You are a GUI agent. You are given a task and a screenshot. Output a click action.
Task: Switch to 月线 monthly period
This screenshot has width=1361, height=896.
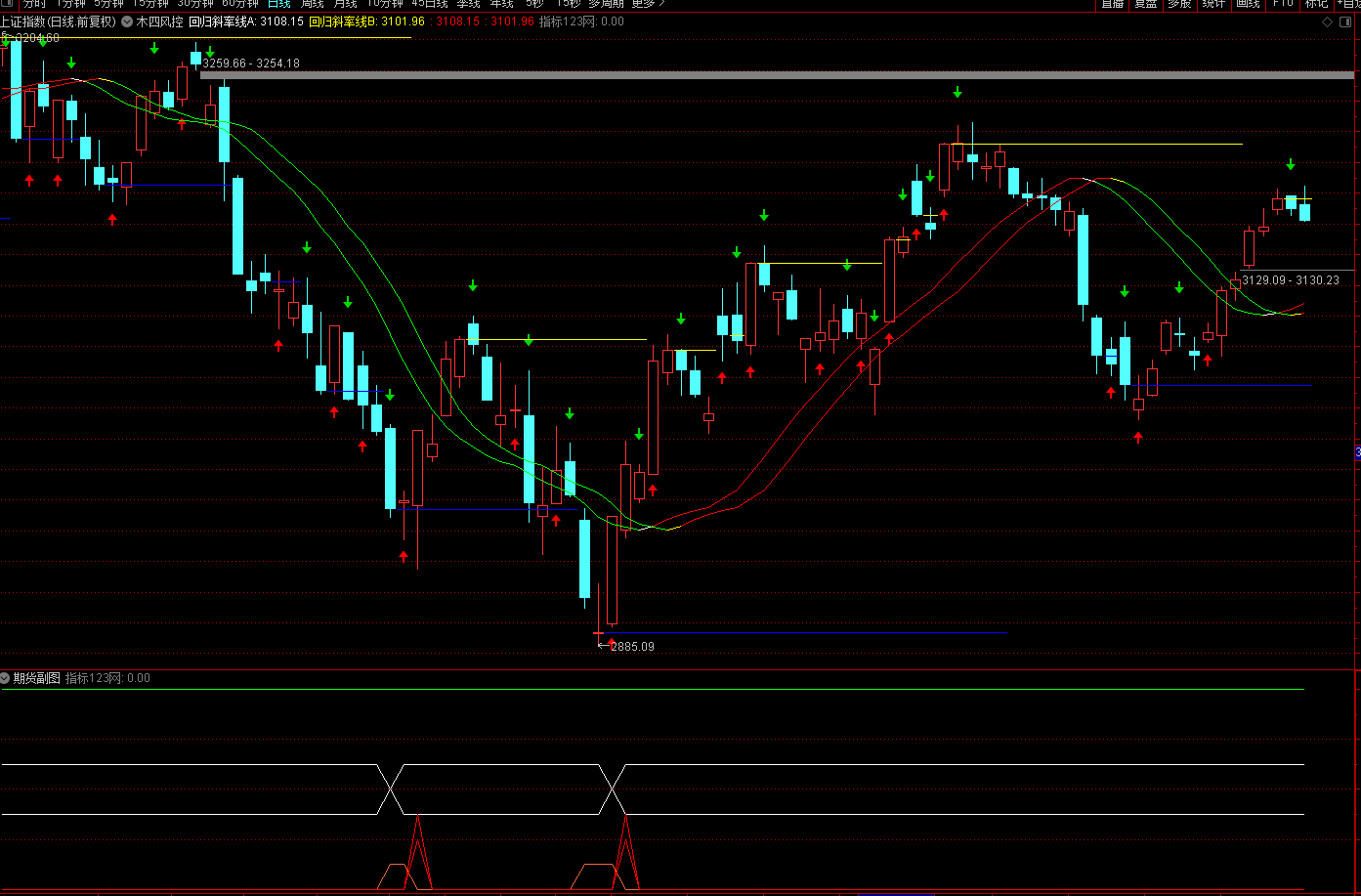[345, 4]
